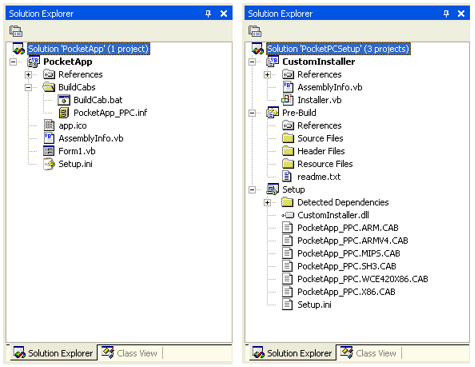Click the Installer.vb component icon
Image resolution: width=475 pixels, height=367 pixels.
[x=287, y=100]
